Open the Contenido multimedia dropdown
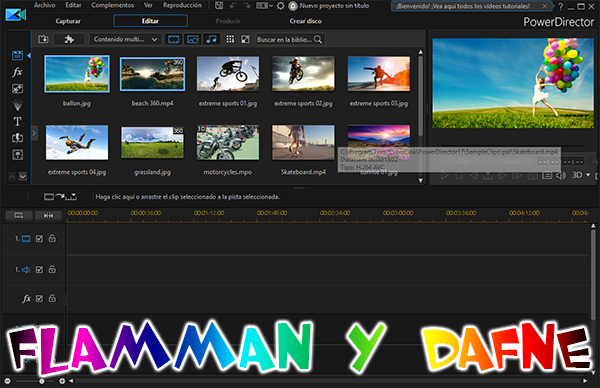Viewport: 600px width, 388px height. pyautogui.click(x=125, y=39)
